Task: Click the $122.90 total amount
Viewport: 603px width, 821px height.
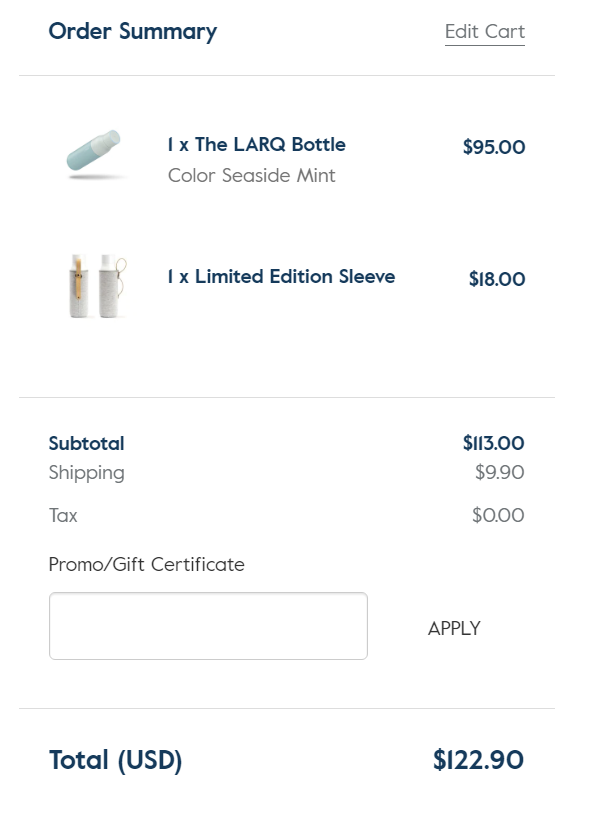Action: (478, 761)
